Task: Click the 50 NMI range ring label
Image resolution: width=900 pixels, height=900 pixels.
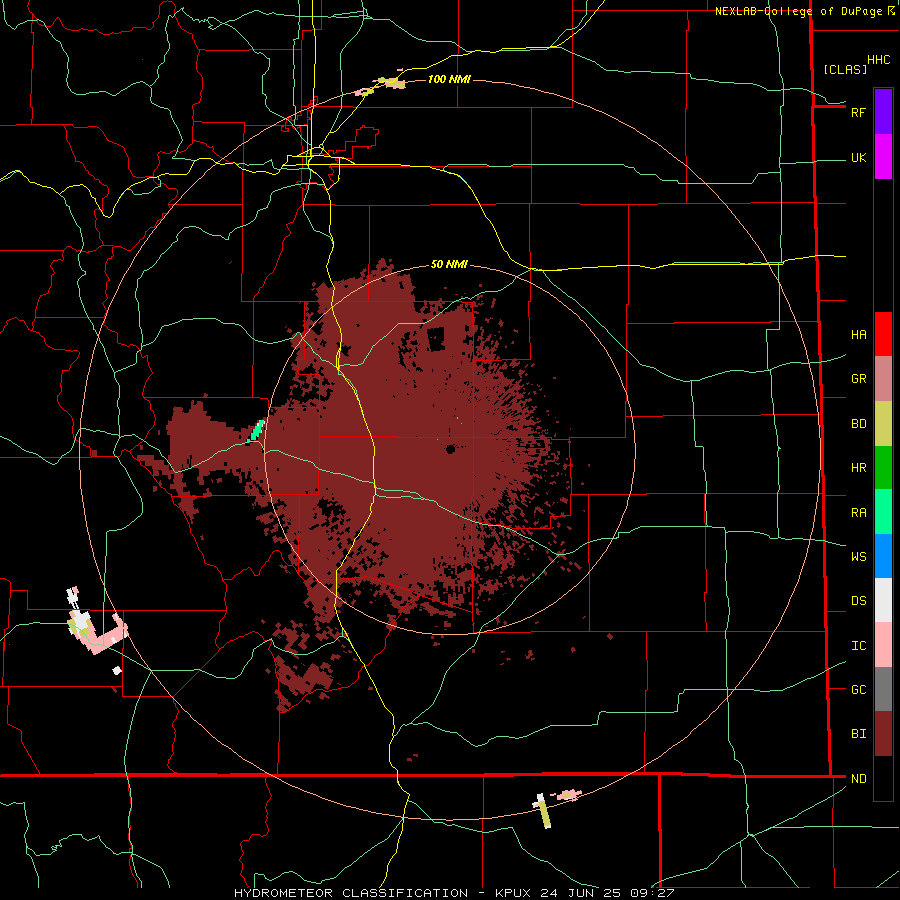Action: (449, 265)
